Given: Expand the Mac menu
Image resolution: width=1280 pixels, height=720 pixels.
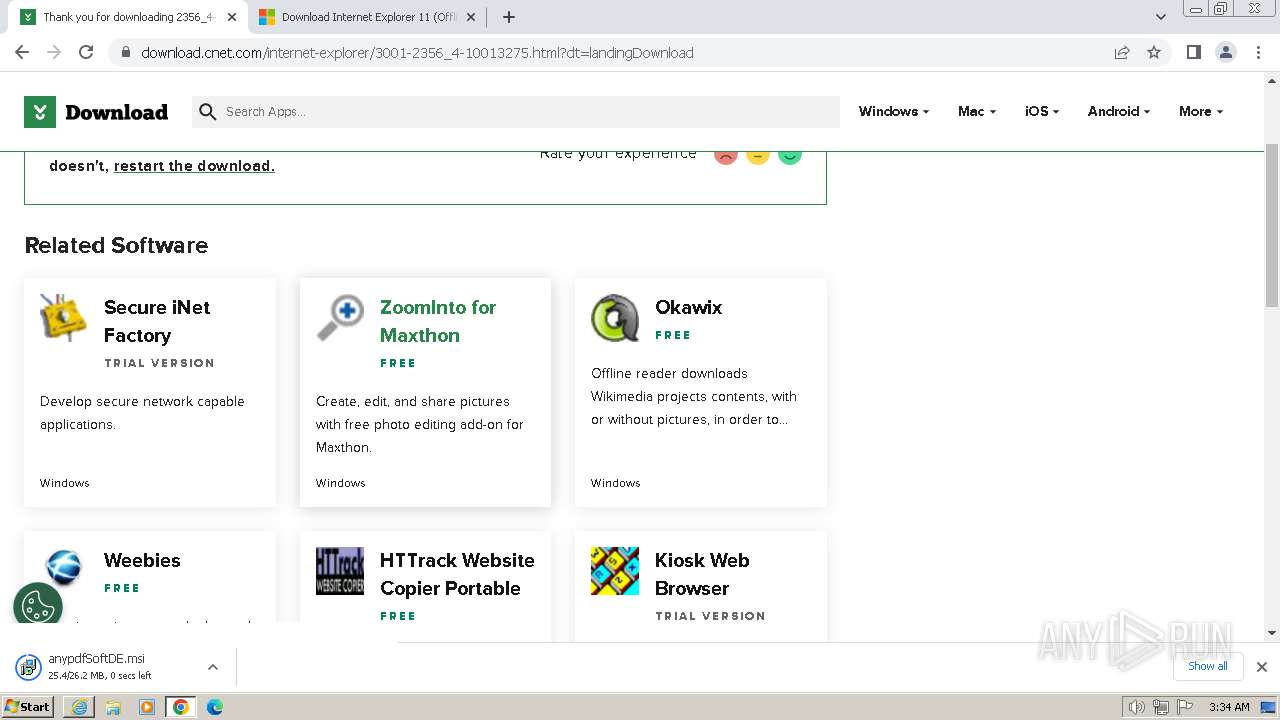Looking at the screenshot, I should click(977, 112).
